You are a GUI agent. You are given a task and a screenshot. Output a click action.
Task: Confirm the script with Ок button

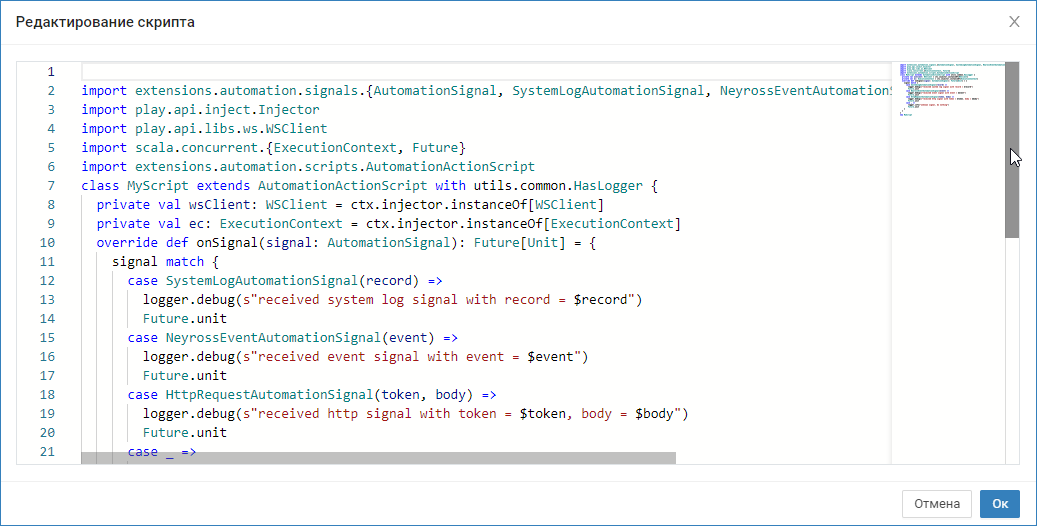tap(999, 504)
